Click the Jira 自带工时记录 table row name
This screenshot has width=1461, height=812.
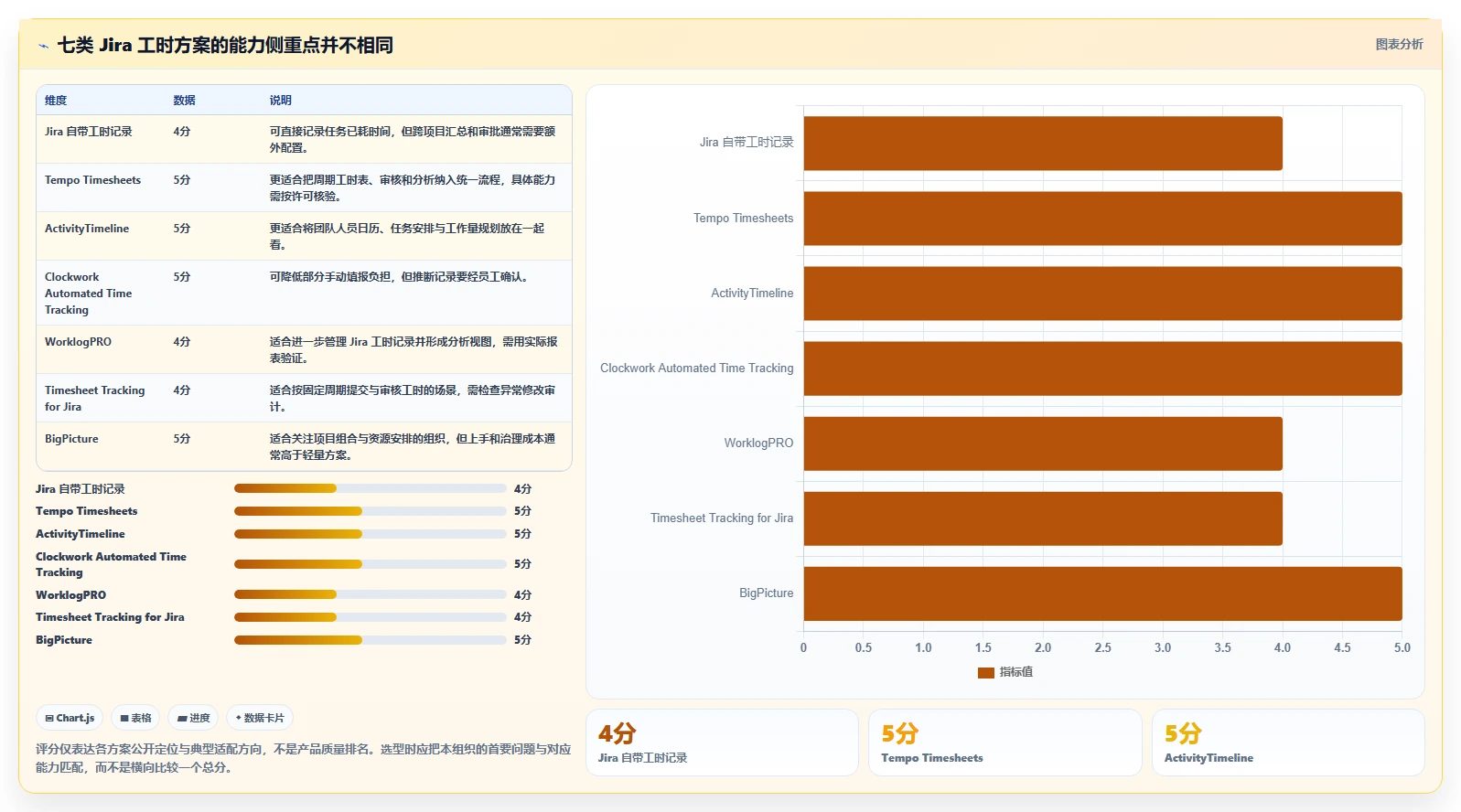88,132
